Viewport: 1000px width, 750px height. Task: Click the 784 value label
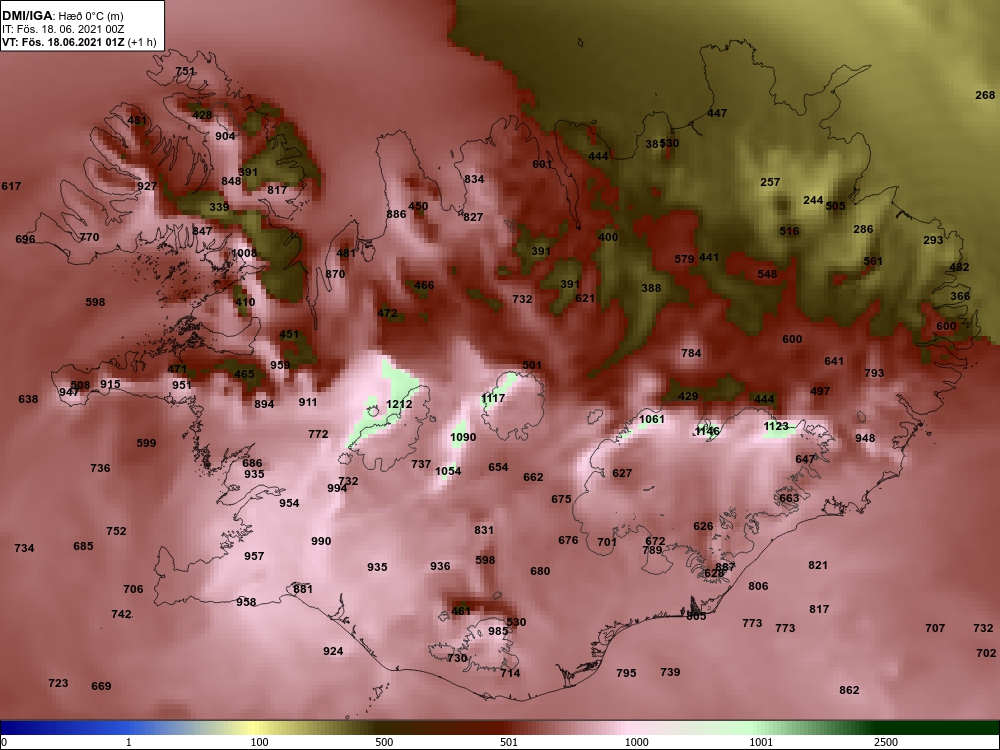691,353
